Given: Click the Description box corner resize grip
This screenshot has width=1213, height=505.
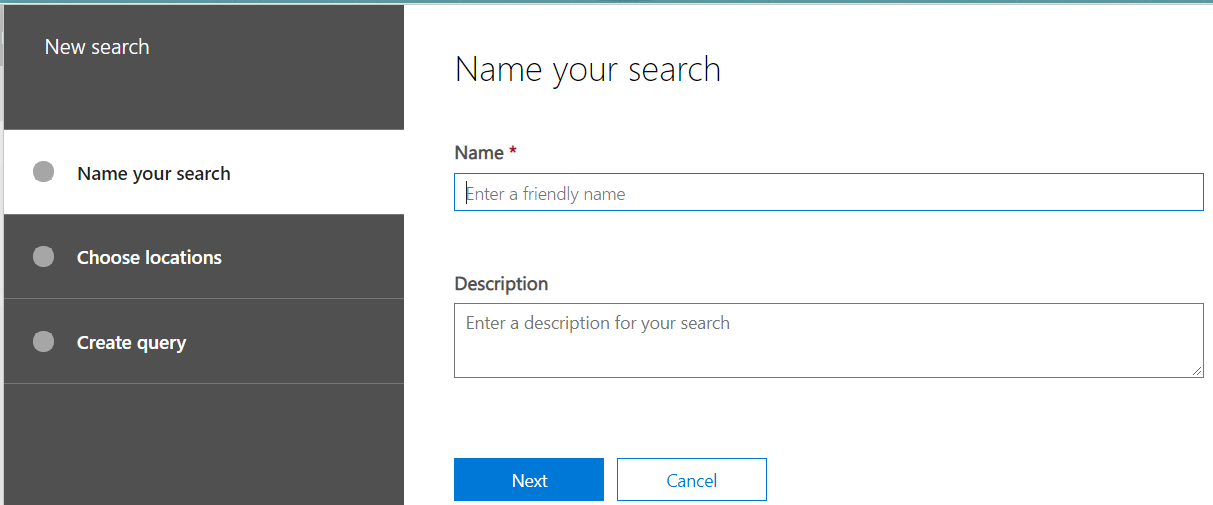Looking at the screenshot, I should point(1197,371).
